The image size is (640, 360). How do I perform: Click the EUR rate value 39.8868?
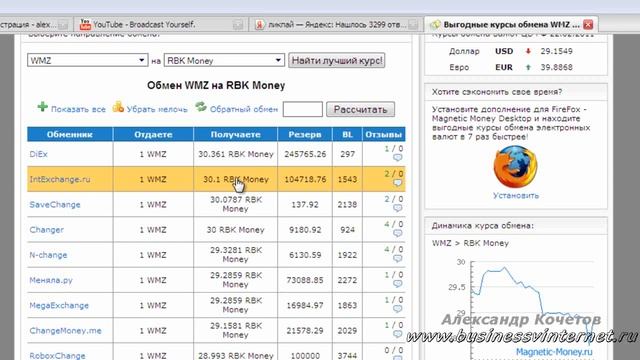coord(556,67)
